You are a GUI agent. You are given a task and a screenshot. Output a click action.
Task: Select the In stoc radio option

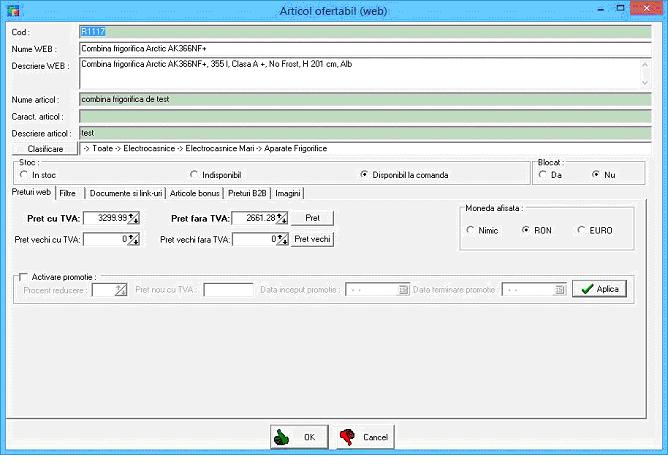[24, 174]
